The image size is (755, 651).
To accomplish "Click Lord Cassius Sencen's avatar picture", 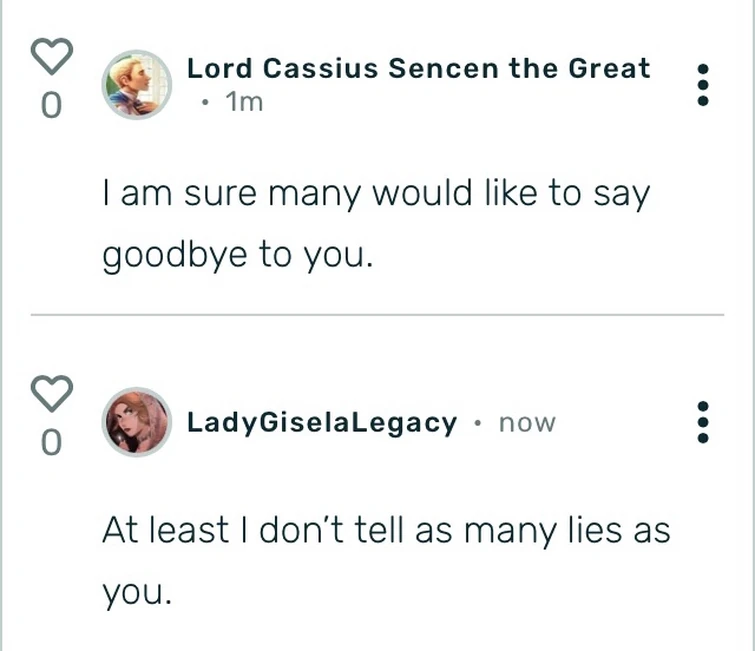I will pyautogui.click(x=138, y=85).
